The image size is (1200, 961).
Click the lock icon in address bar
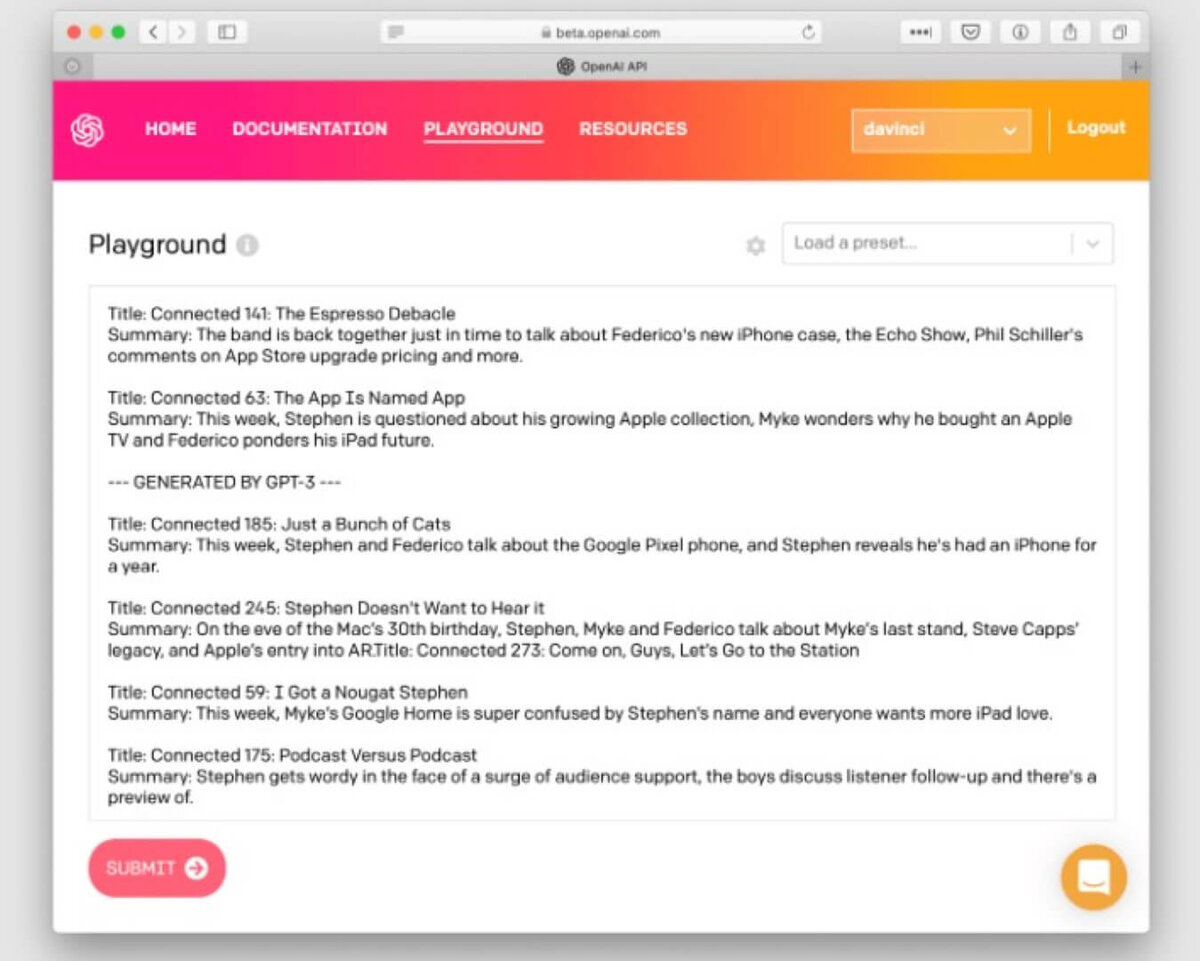tap(546, 32)
